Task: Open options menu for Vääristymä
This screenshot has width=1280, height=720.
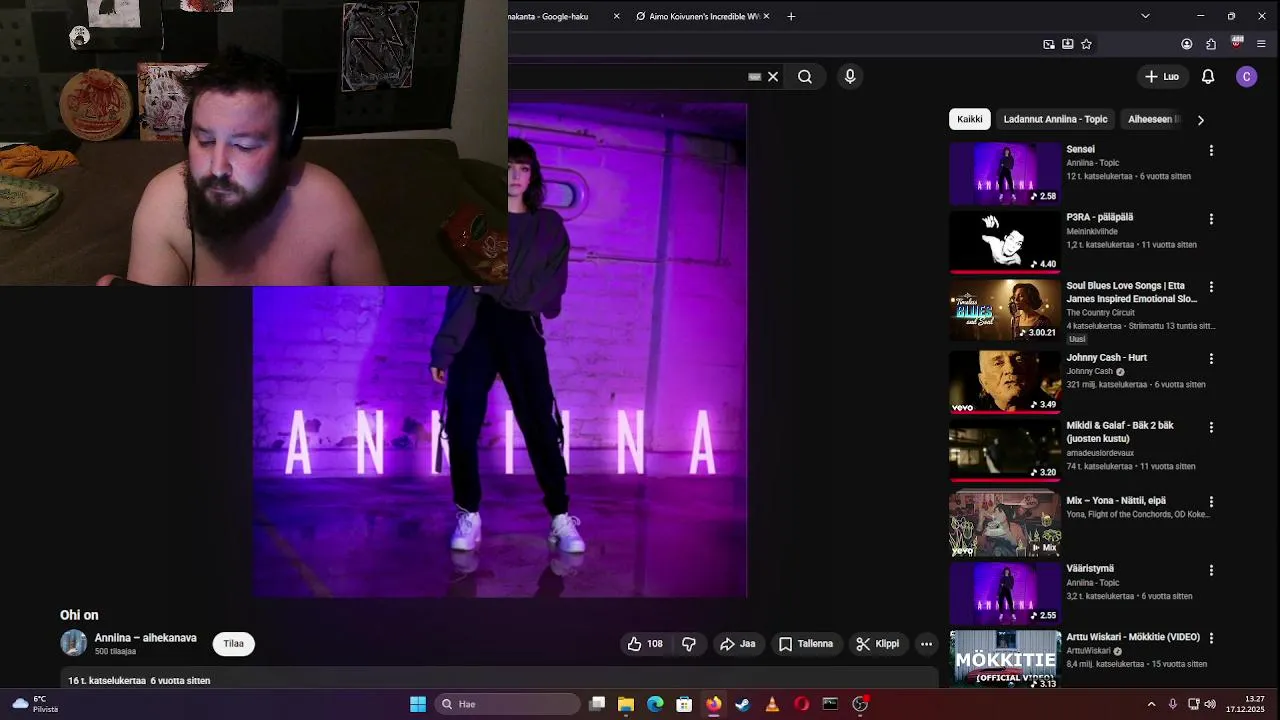Action: pyautogui.click(x=1211, y=570)
